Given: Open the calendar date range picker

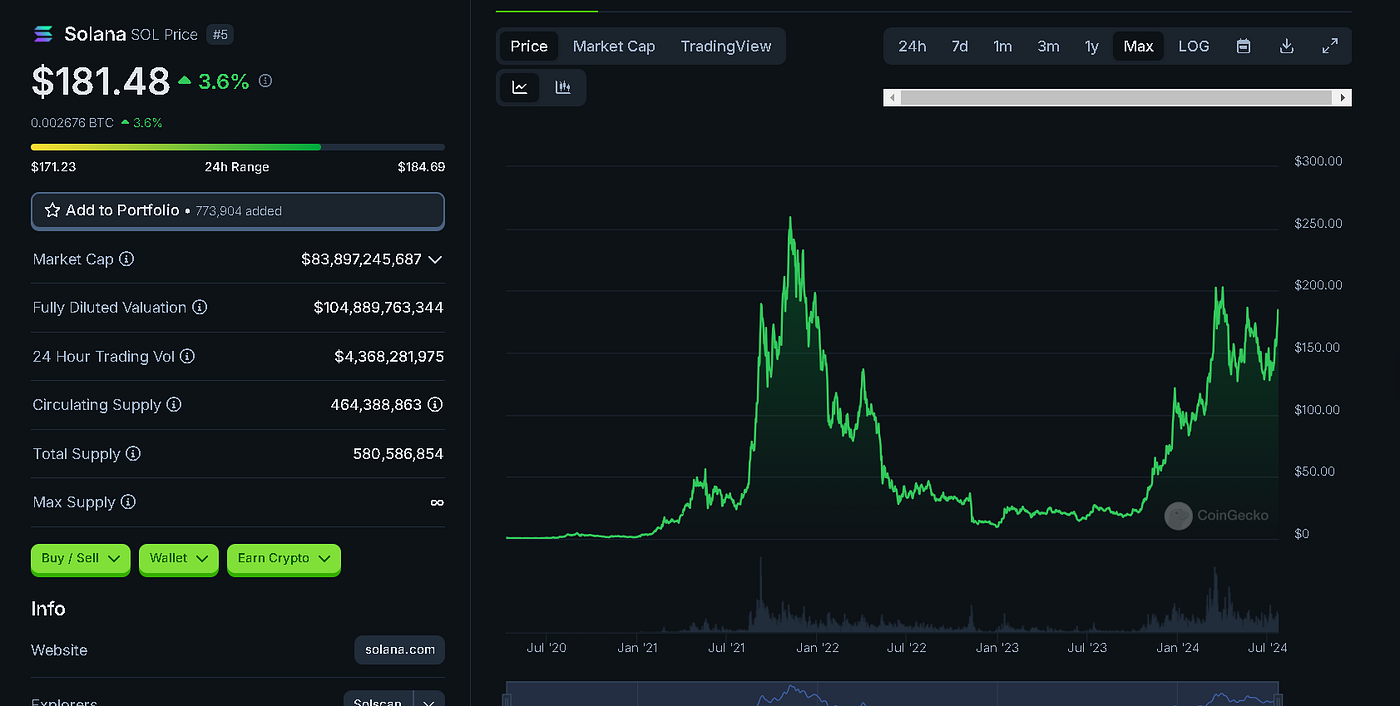Looking at the screenshot, I should click(x=1243, y=46).
